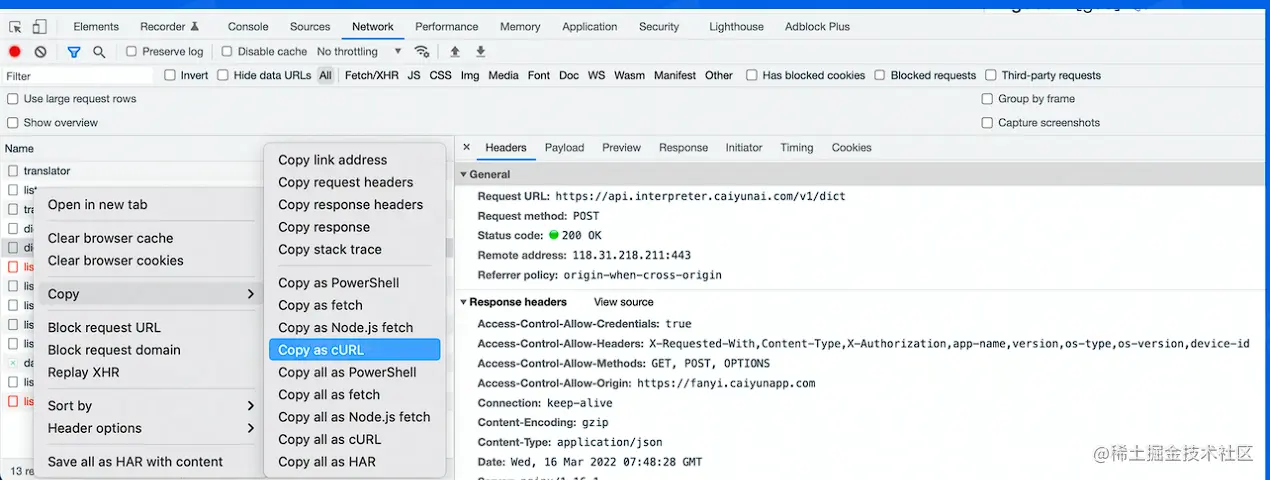Collapse the Response headers section
The height and width of the screenshot is (480, 1270).
(464, 302)
